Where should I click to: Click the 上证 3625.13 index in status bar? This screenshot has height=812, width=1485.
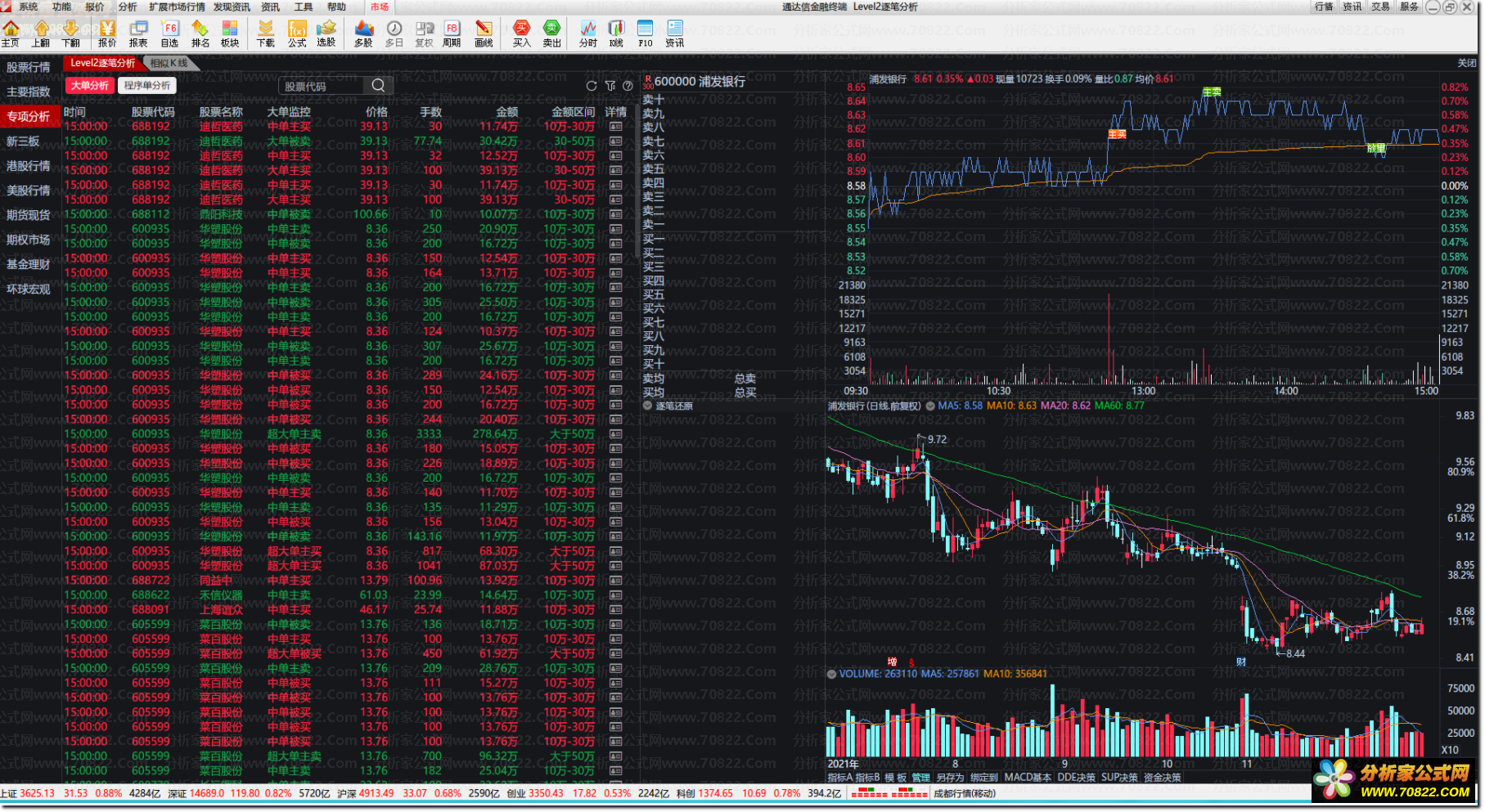[x=28, y=793]
